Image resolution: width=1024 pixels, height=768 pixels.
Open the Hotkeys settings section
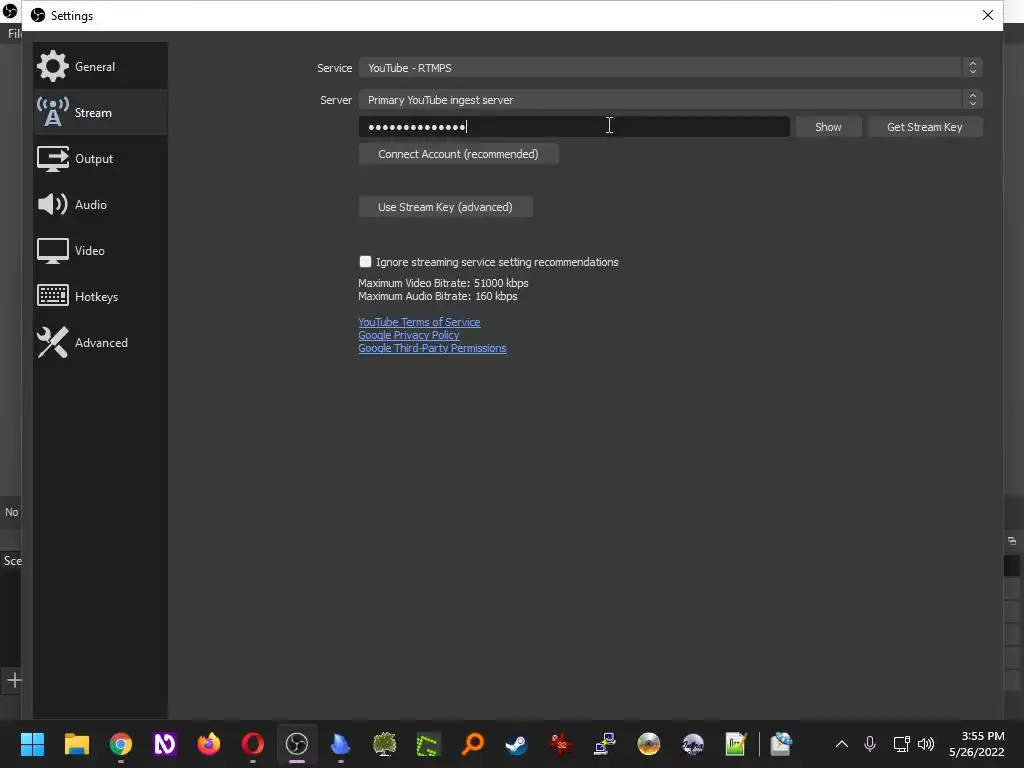tap(101, 296)
